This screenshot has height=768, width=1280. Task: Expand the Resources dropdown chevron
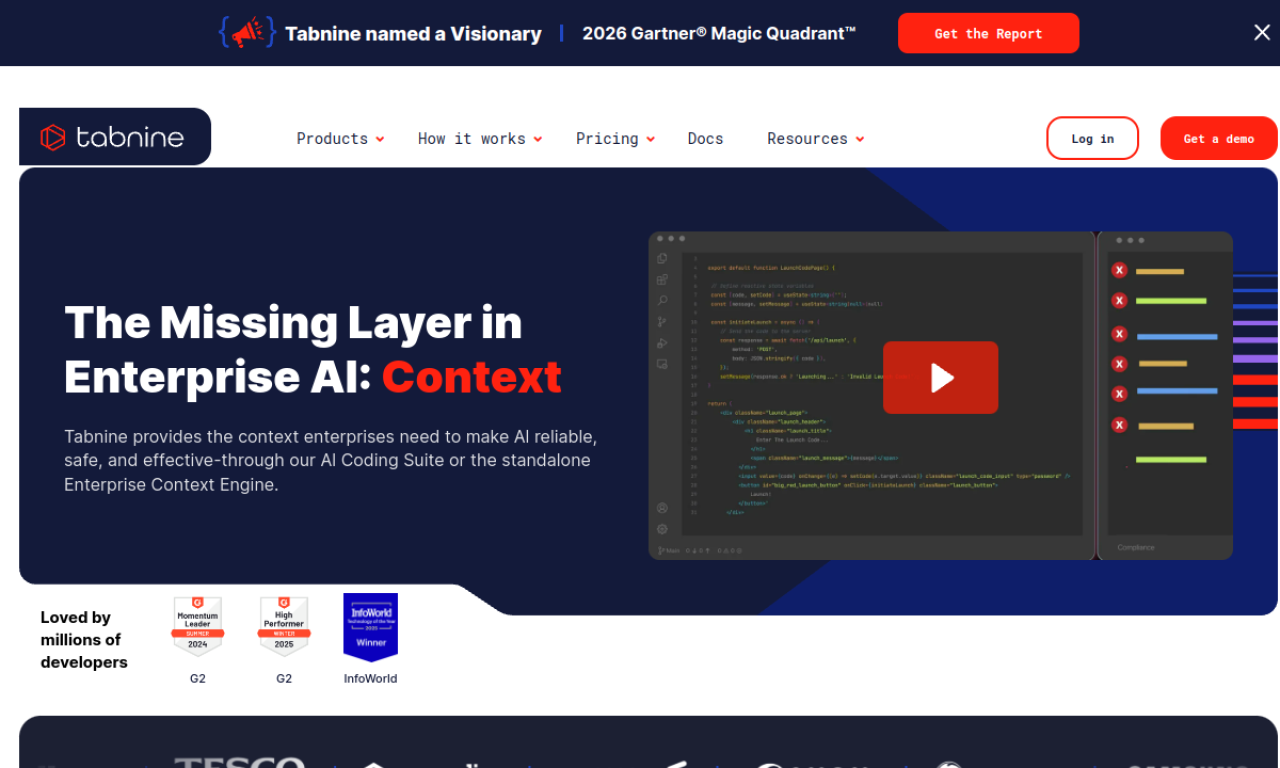pos(860,139)
